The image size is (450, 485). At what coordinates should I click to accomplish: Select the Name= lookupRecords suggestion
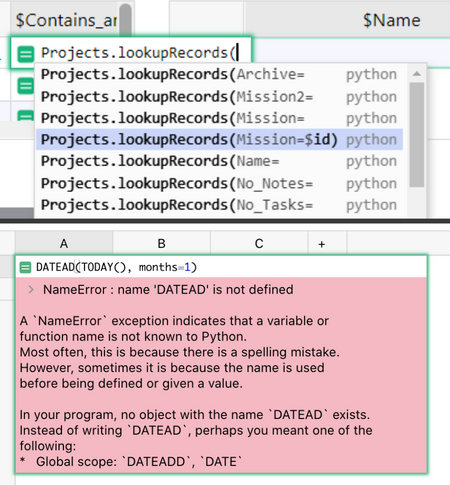pyautogui.click(x=219, y=161)
